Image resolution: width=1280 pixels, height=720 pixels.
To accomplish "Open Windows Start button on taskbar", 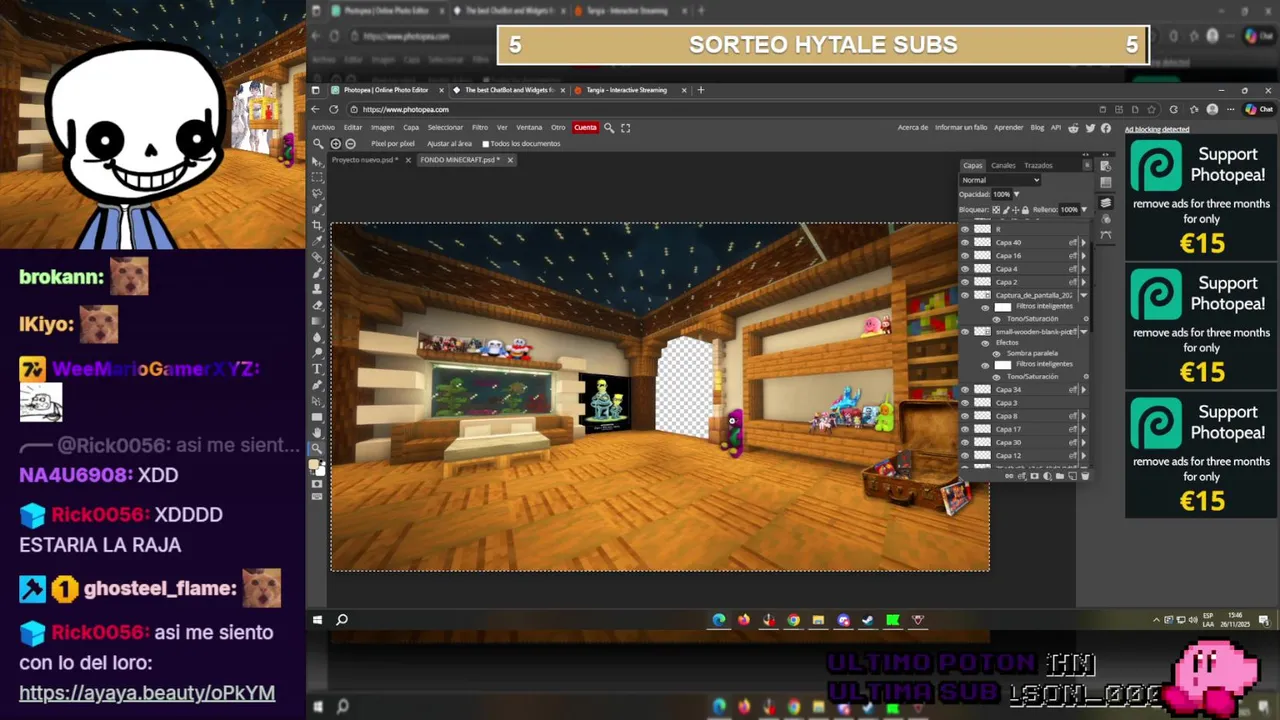I will pyautogui.click(x=318, y=620).
